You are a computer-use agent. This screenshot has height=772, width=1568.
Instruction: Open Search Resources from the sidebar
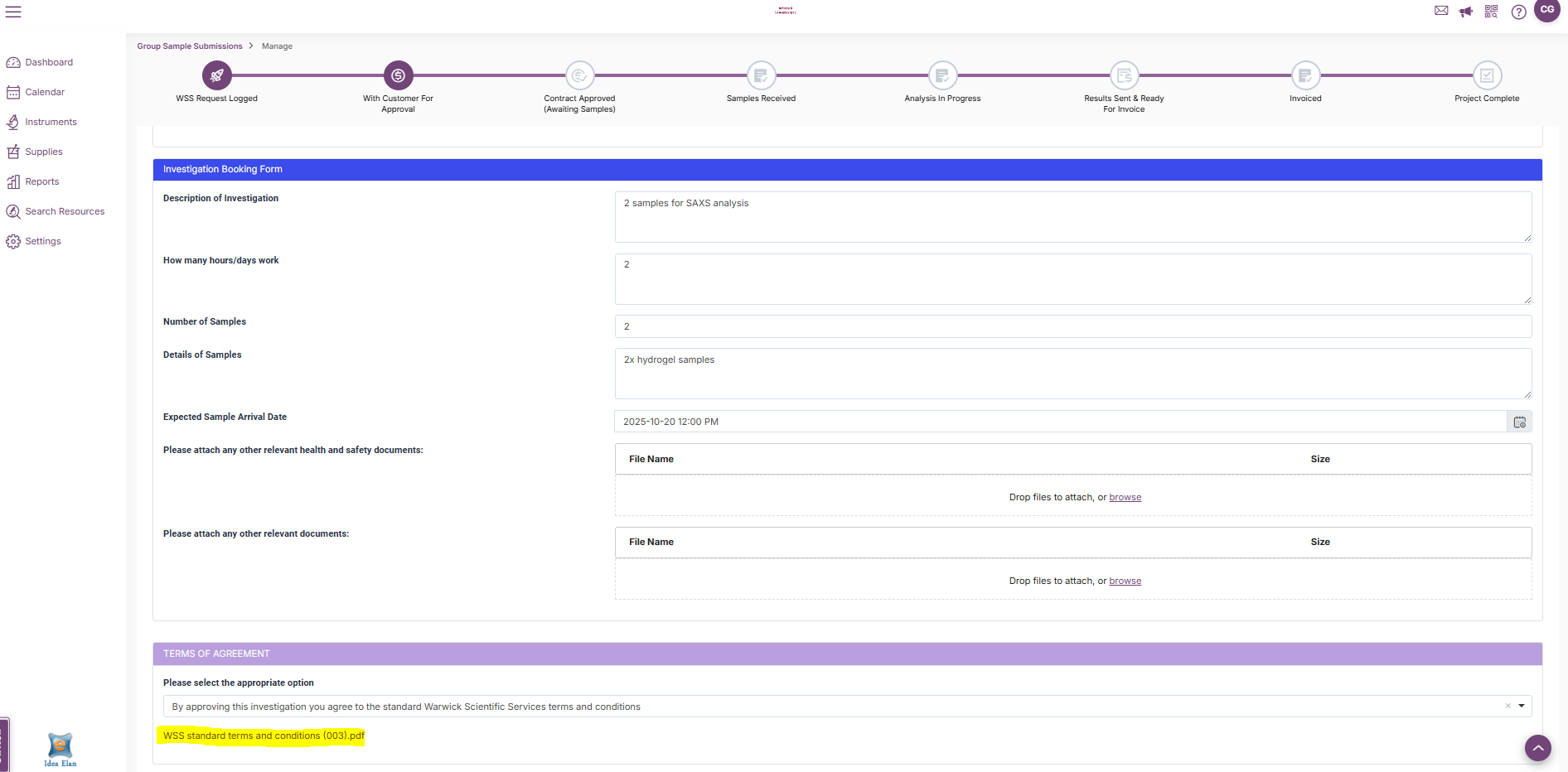pos(65,211)
